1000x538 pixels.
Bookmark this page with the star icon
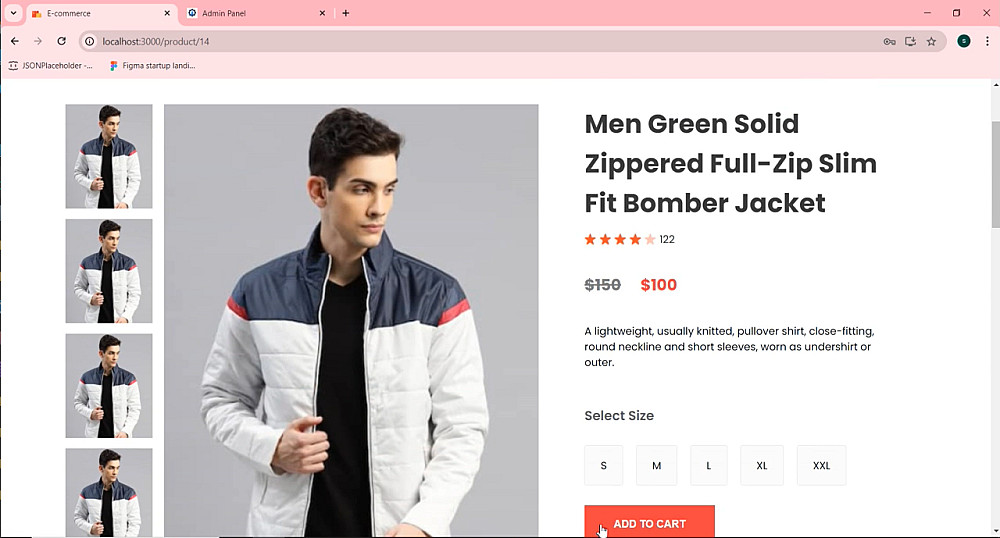pos(931,41)
